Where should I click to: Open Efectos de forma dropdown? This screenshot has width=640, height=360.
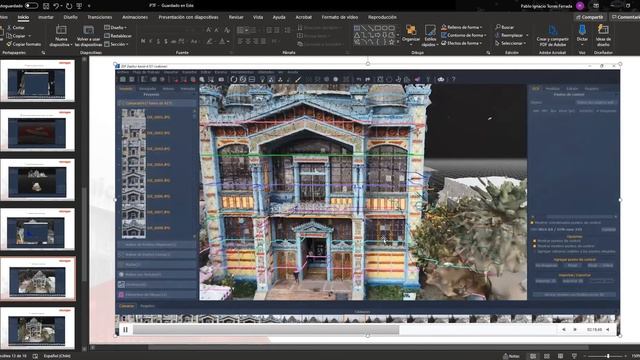462,43
